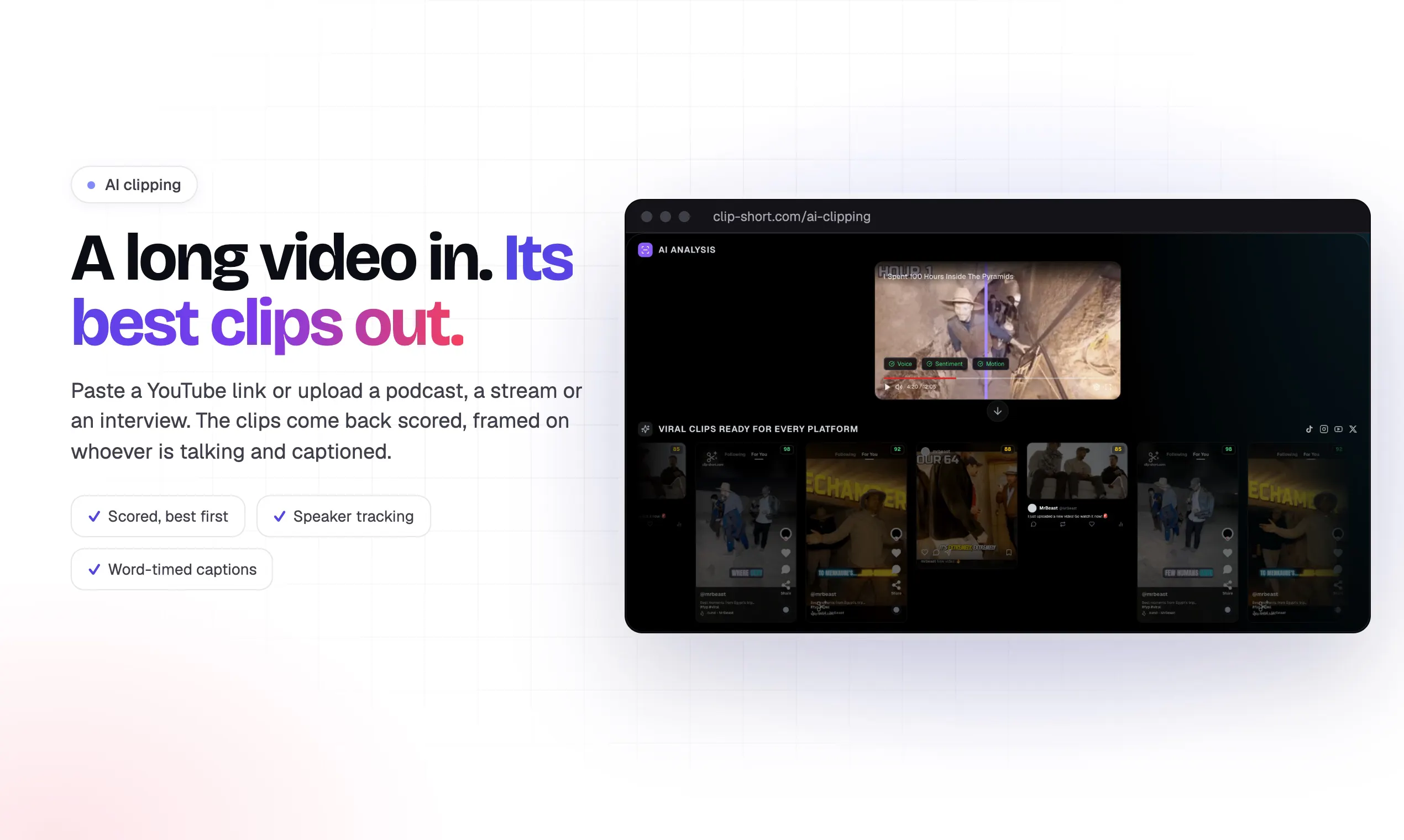This screenshot has width=1404, height=840.
Task: Click the 'MrBeast' name on the post
Action: coord(1049,508)
